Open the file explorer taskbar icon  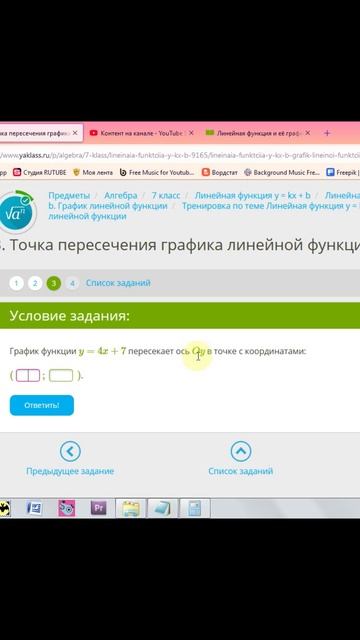pyautogui.click(x=131, y=508)
